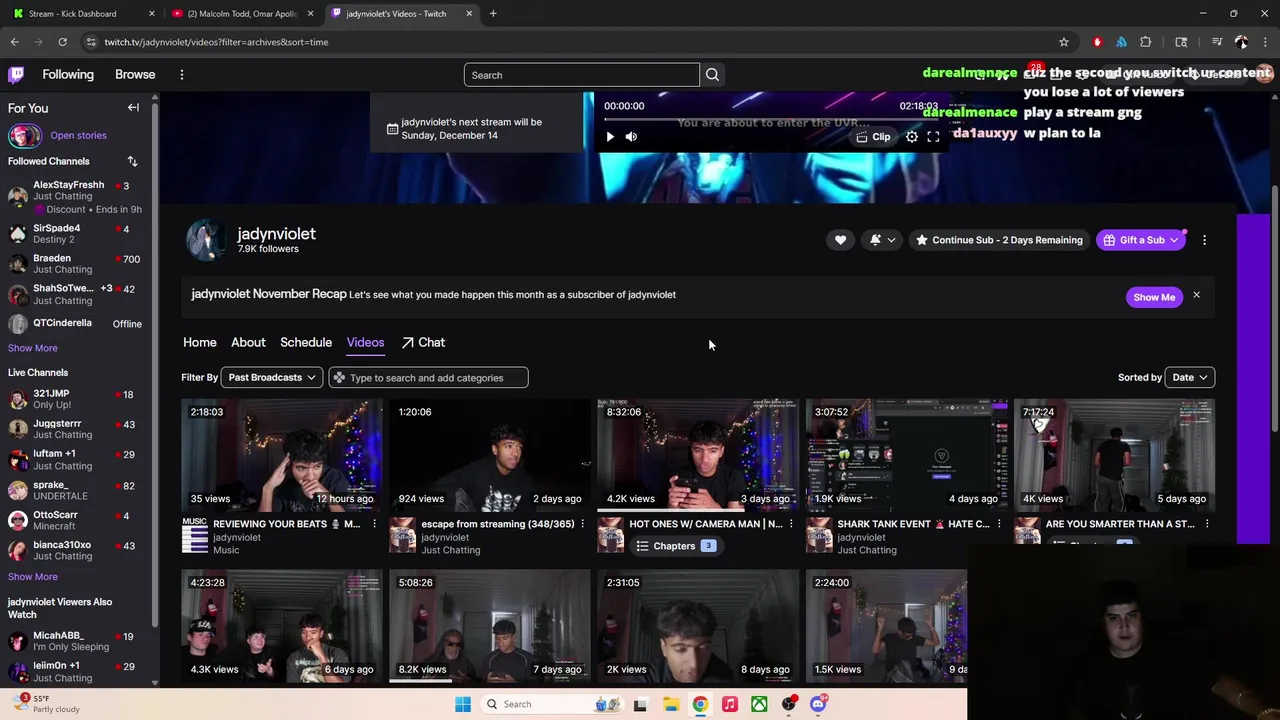Expand Chapters on HOT ONES video

point(675,546)
